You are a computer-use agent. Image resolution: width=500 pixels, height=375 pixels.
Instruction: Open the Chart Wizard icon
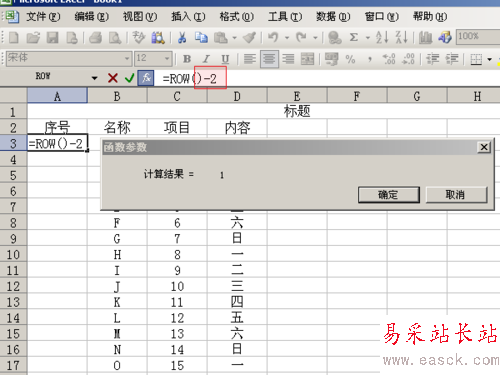click(x=426, y=37)
